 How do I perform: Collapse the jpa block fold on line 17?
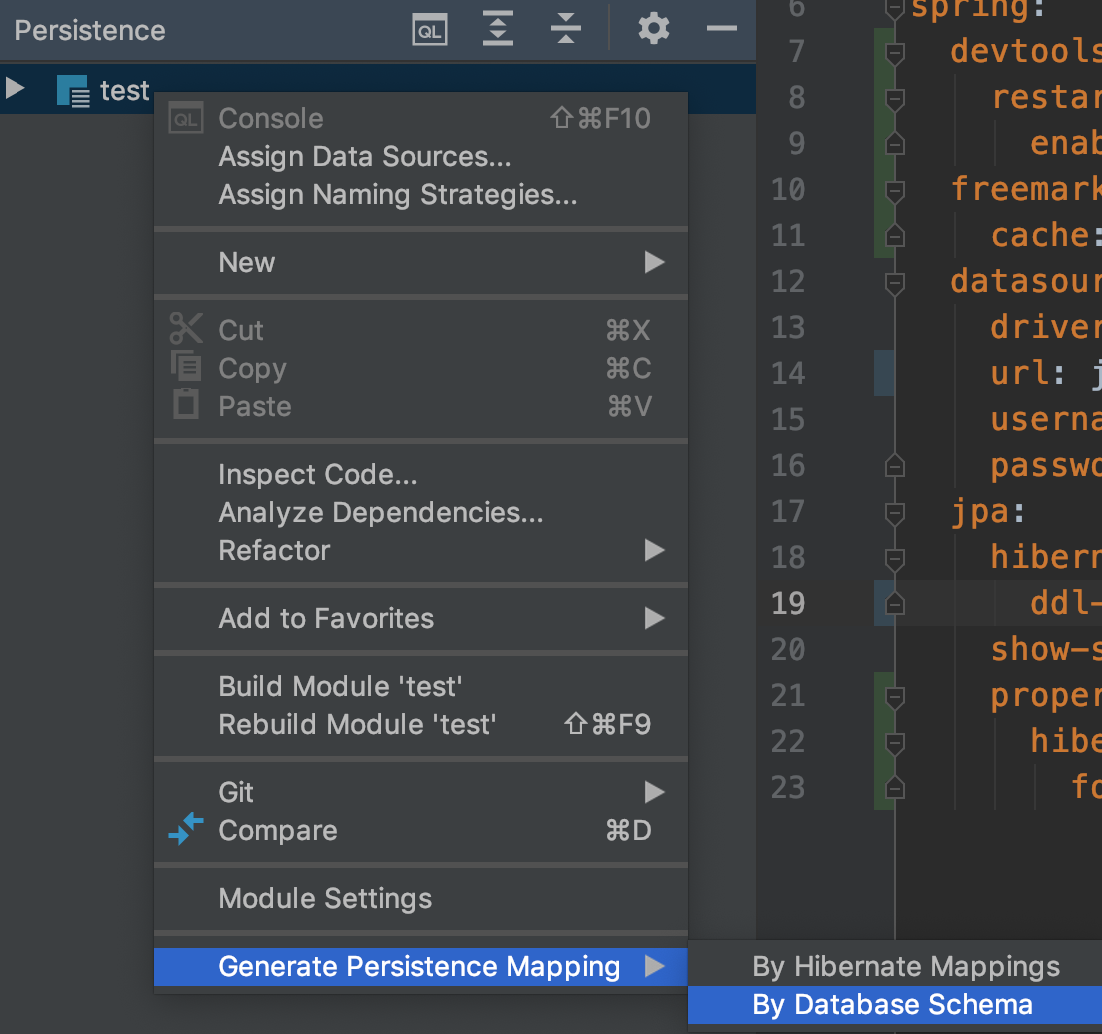(895, 513)
